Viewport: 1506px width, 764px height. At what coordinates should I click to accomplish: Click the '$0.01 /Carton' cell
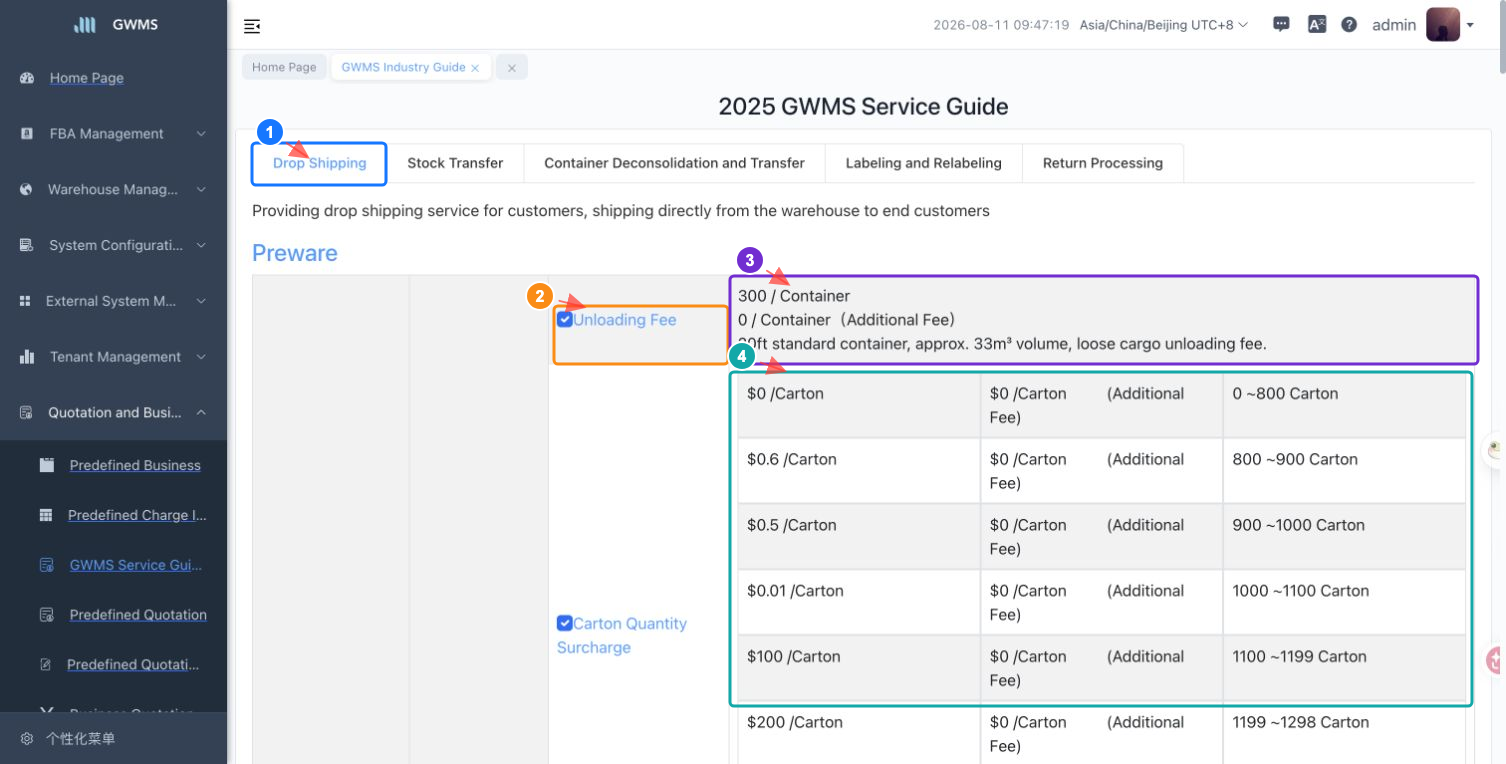(859, 603)
